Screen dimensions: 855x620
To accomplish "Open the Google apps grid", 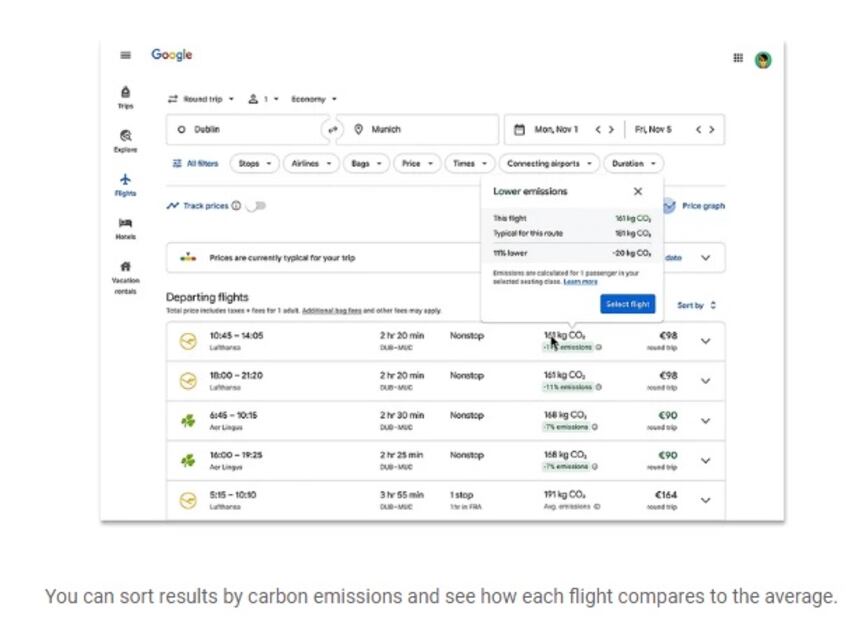I will click(738, 58).
